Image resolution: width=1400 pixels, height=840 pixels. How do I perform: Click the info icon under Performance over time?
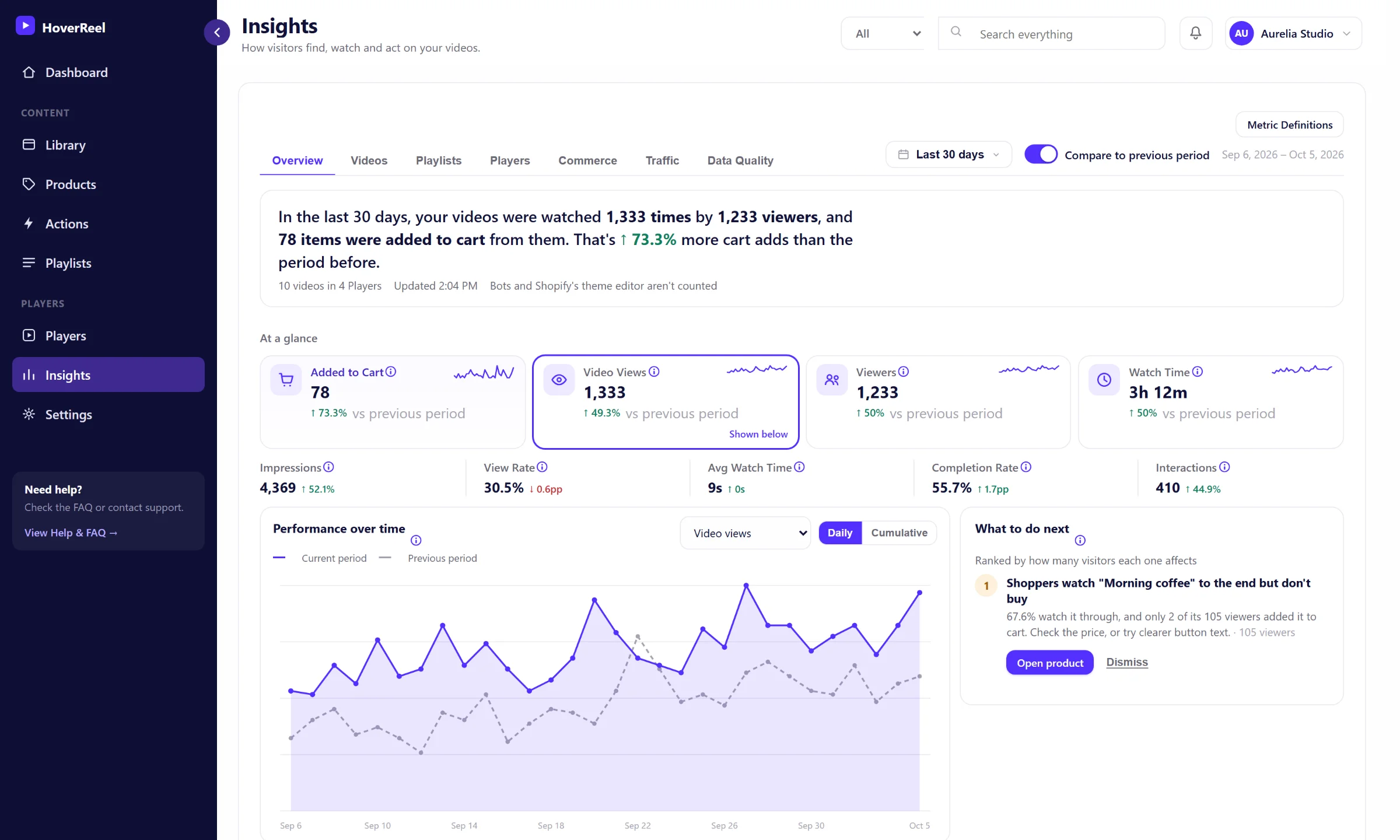[x=416, y=540]
